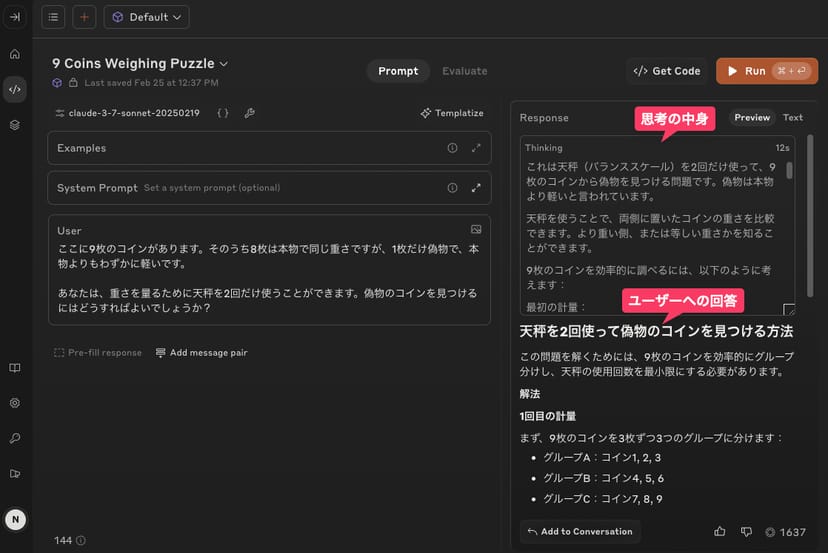Click the curly braces variables icon
The width and height of the screenshot is (828, 553).
(x=222, y=113)
